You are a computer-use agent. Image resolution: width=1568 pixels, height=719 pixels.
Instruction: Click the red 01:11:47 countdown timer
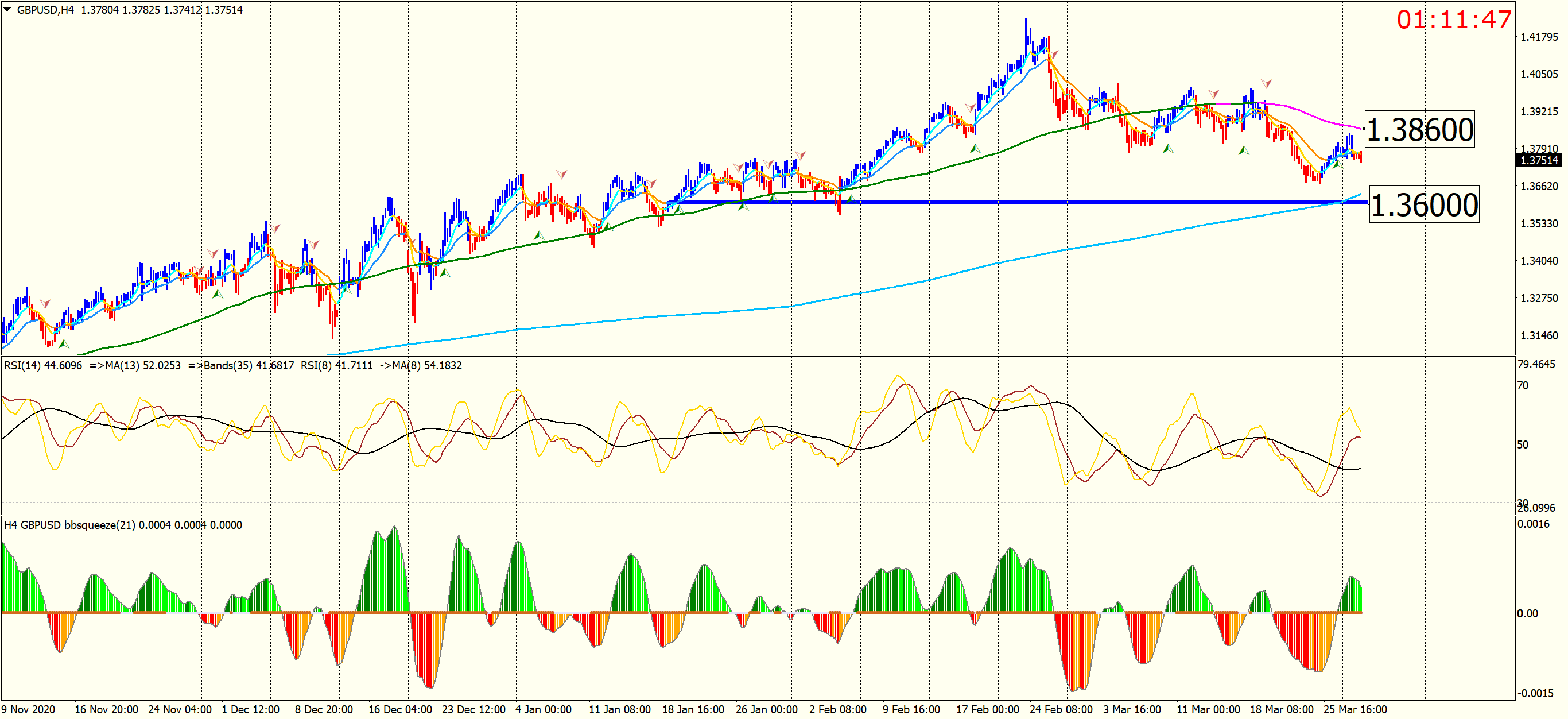(x=1453, y=20)
